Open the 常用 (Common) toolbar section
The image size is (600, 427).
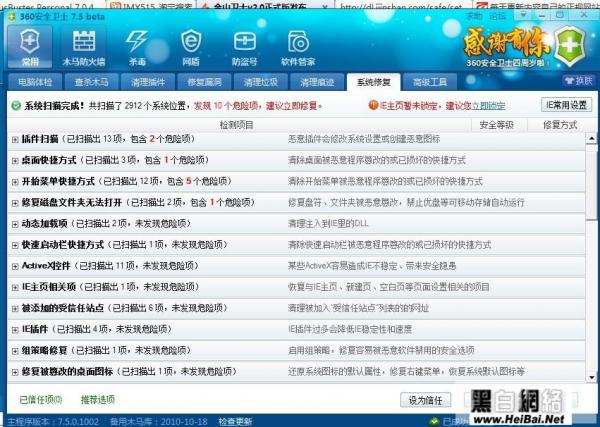30,46
